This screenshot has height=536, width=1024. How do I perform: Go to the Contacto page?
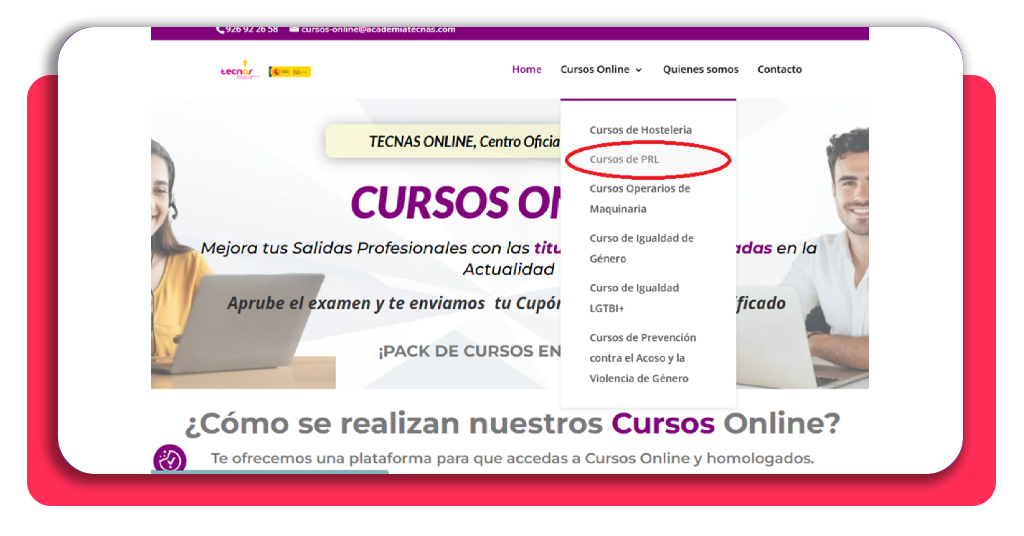pos(780,69)
